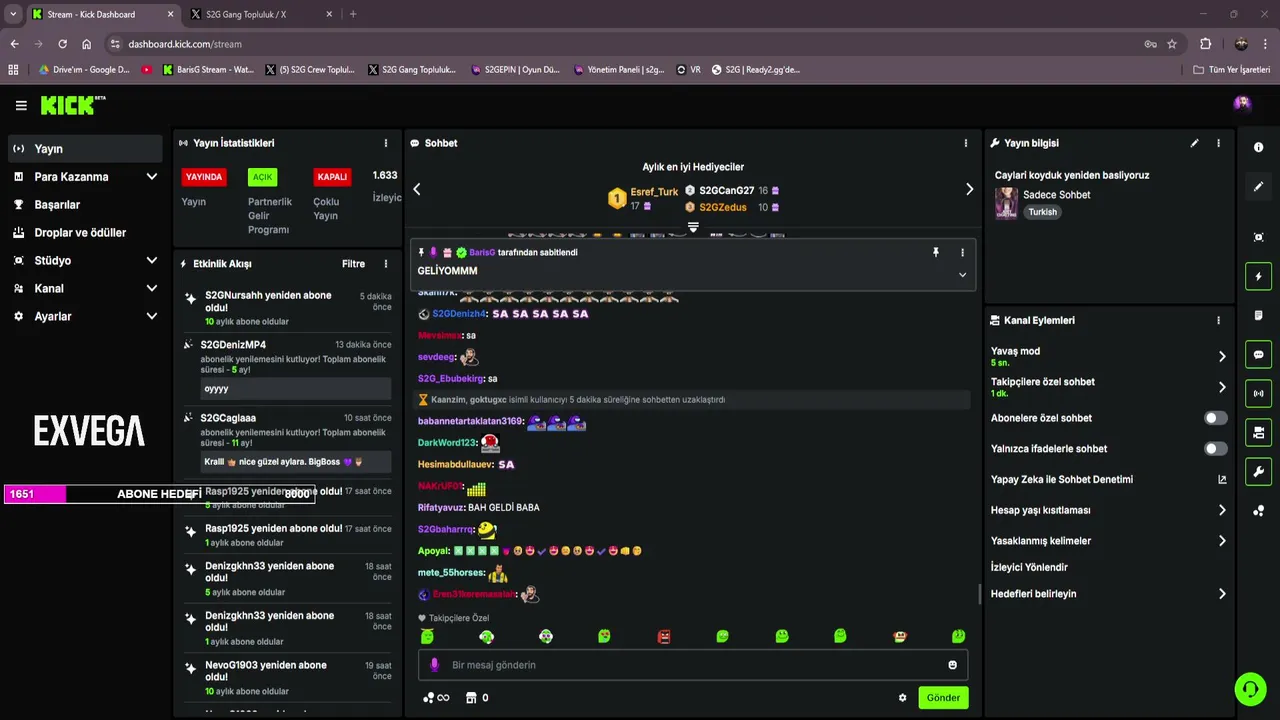
Task: Expand Kanal sidebar section
Action: [152, 289]
